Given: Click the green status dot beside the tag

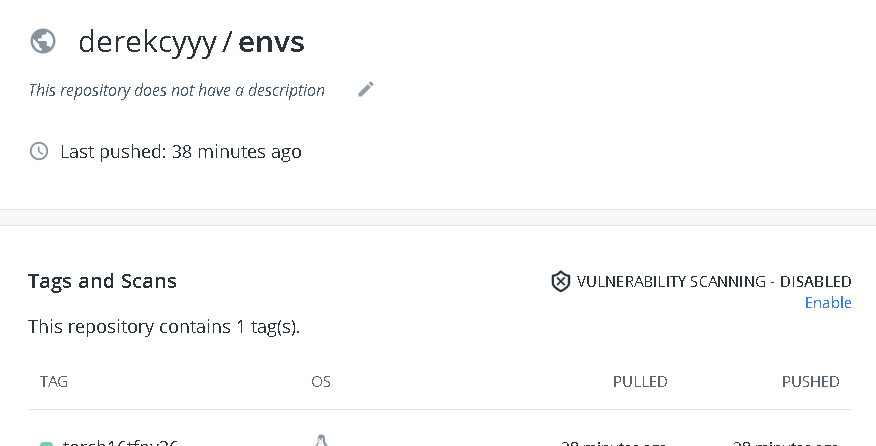Looking at the screenshot, I should tap(46, 443).
